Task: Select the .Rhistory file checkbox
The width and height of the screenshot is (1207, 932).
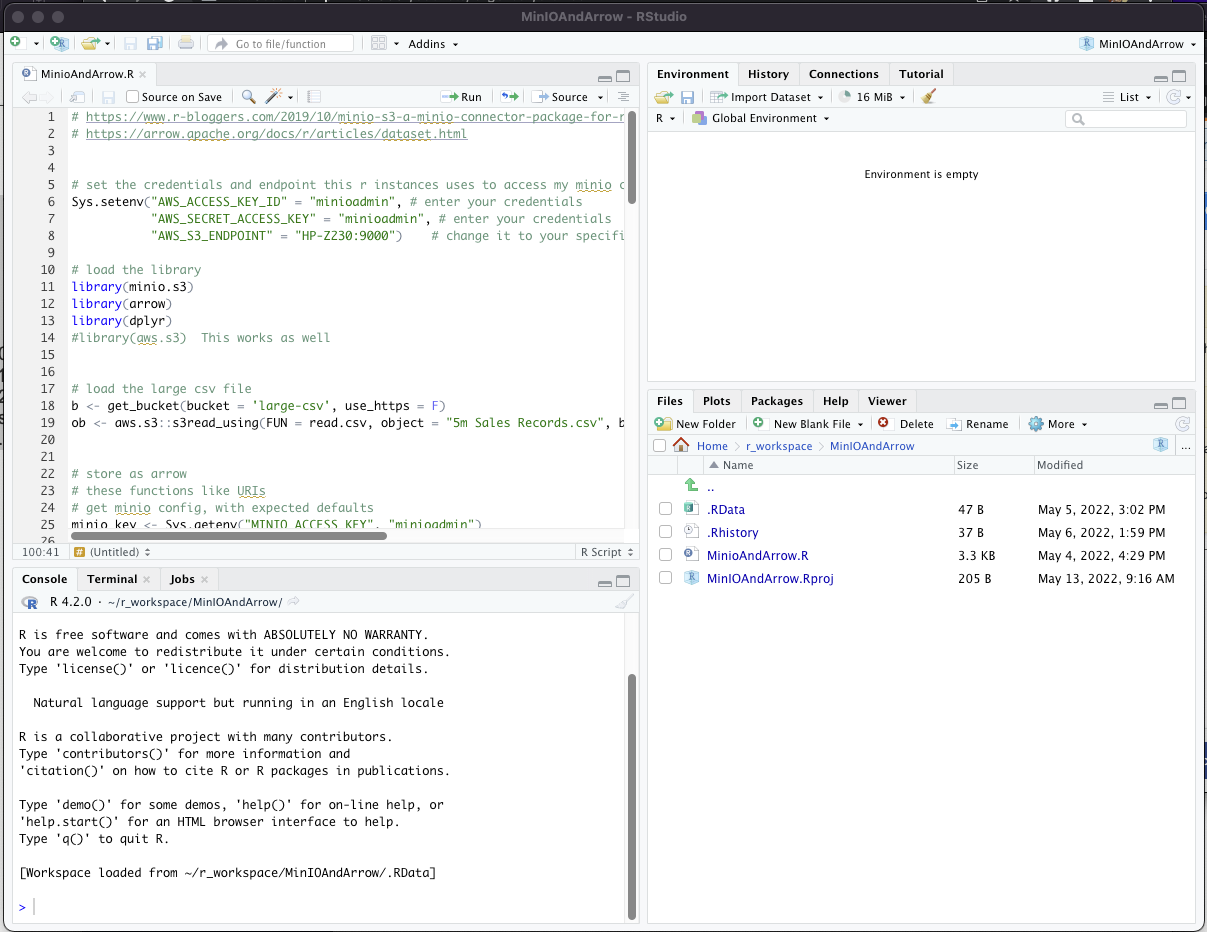Action: pyautogui.click(x=665, y=532)
